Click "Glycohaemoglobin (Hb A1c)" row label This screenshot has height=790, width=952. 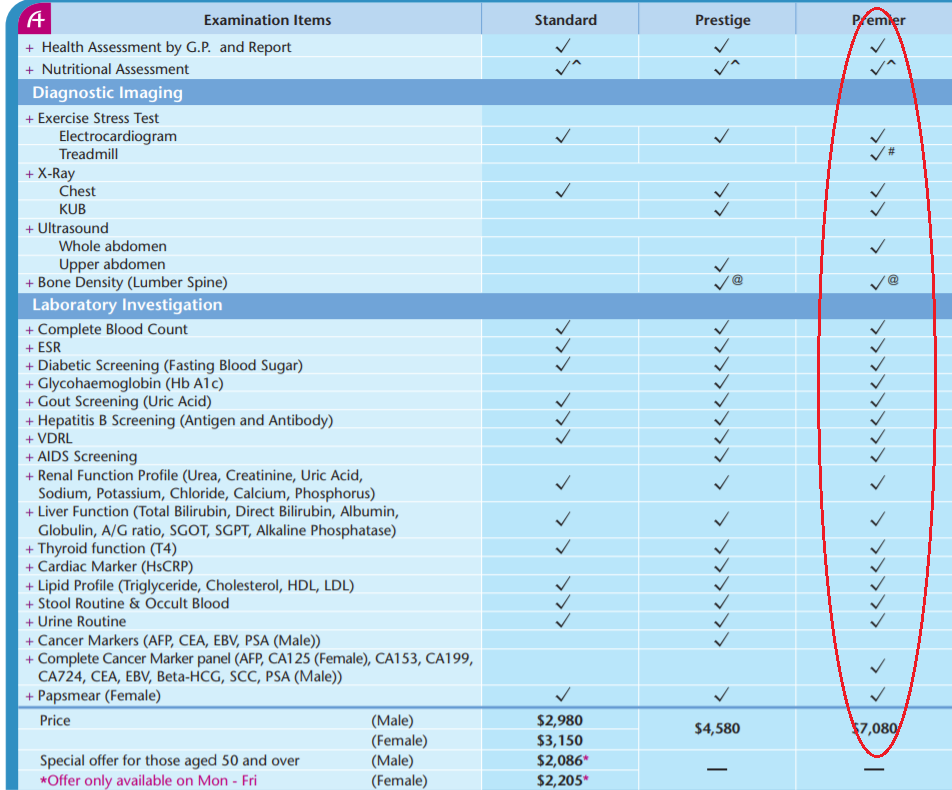point(131,384)
